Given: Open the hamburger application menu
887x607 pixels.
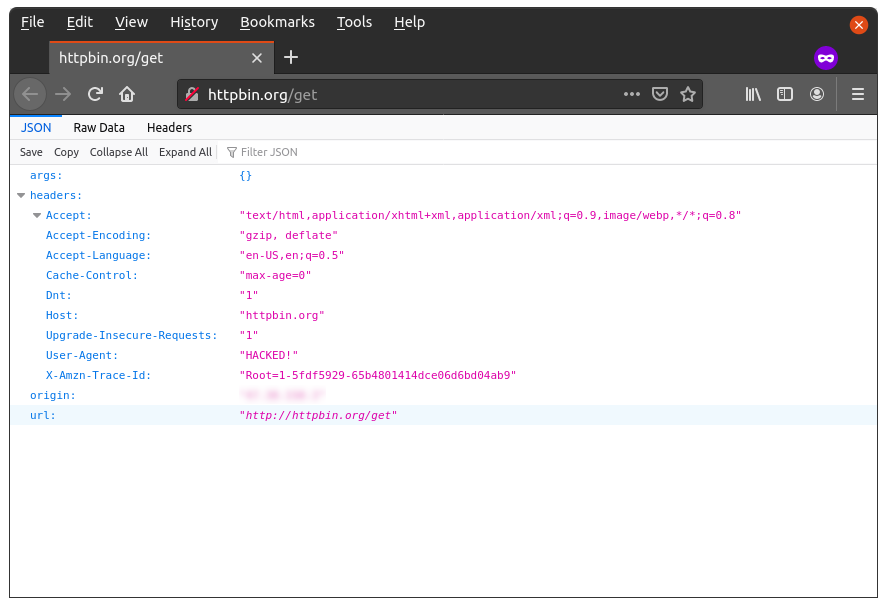Looking at the screenshot, I should 857,94.
